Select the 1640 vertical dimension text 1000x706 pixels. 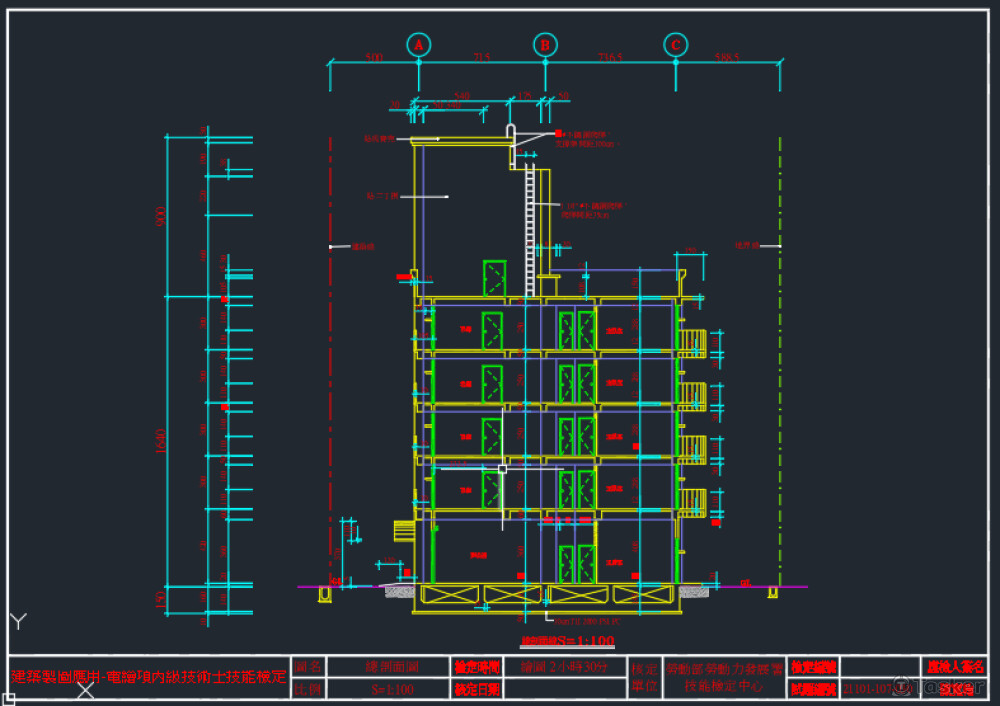161,440
